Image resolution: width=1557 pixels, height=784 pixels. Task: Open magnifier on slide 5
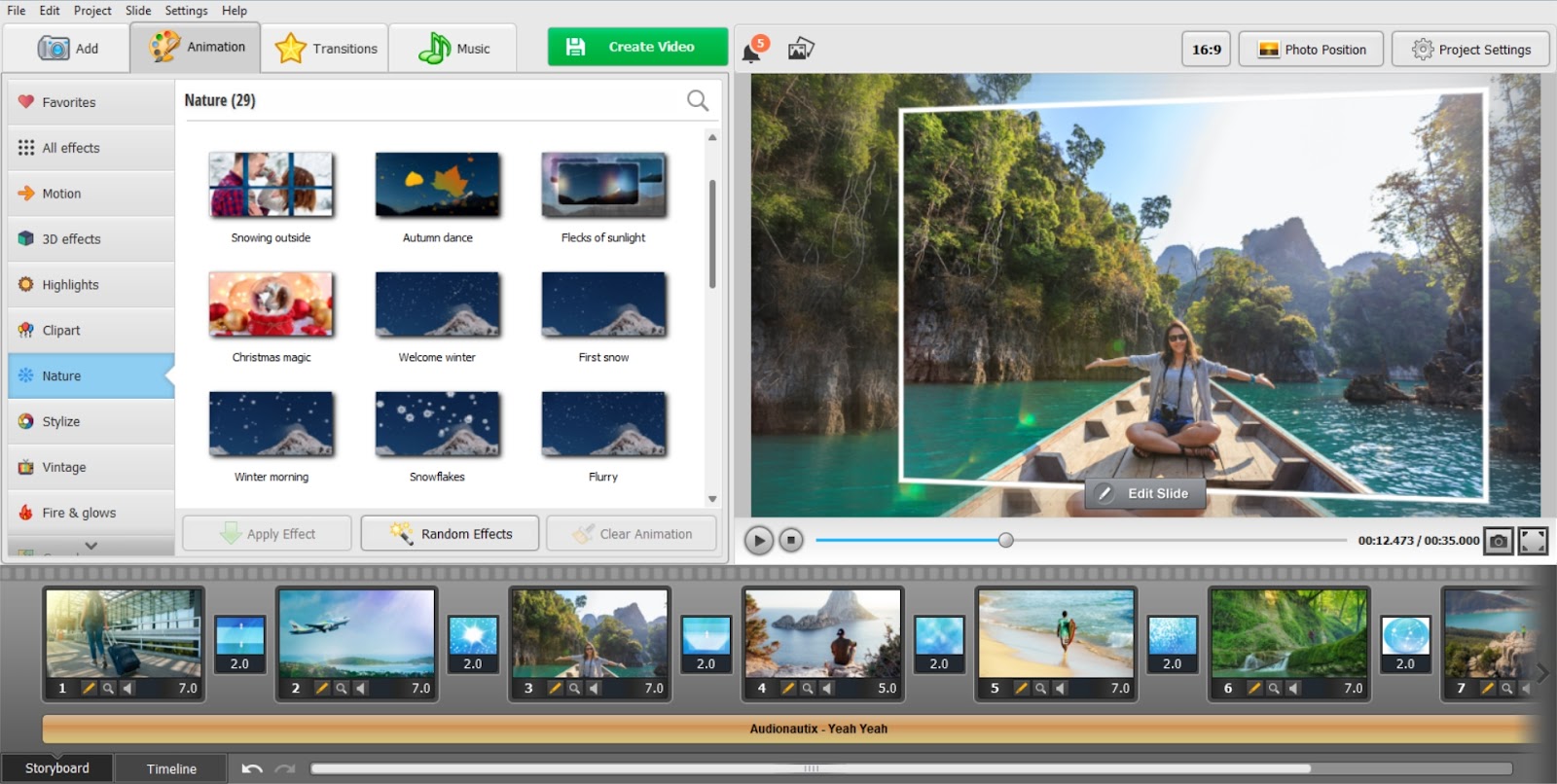pyautogui.click(x=1040, y=688)
